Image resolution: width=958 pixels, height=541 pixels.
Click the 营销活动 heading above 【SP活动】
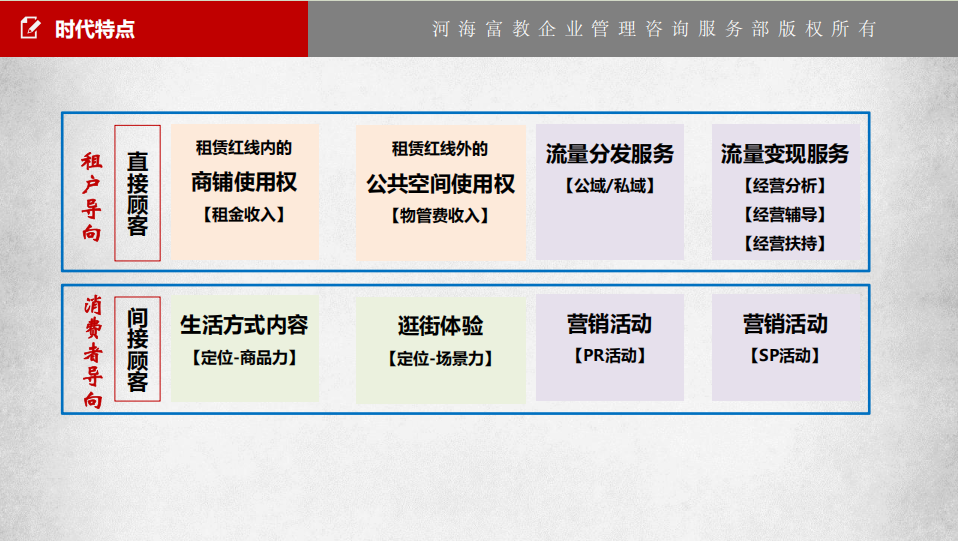pos(785,323)
